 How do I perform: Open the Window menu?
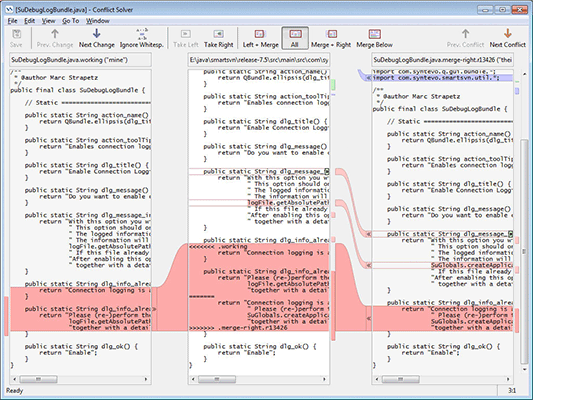[x=97, y=21]
